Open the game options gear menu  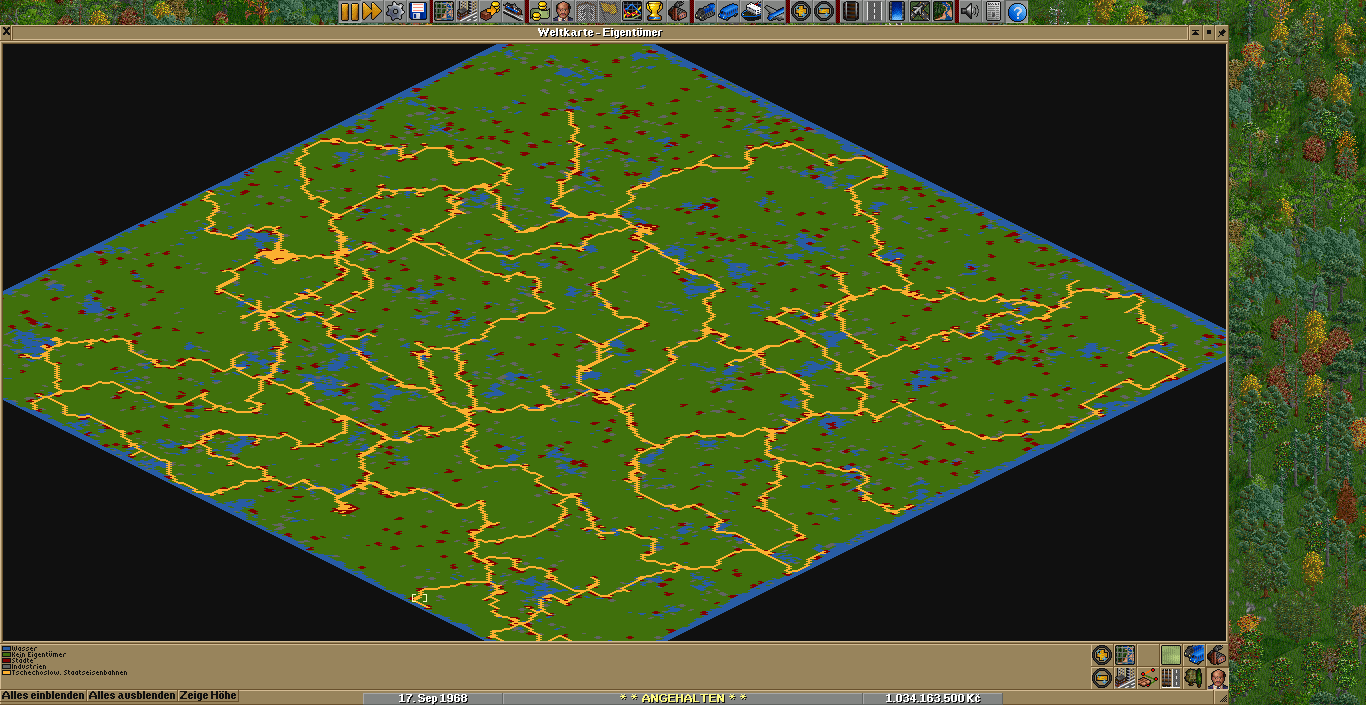395,12
